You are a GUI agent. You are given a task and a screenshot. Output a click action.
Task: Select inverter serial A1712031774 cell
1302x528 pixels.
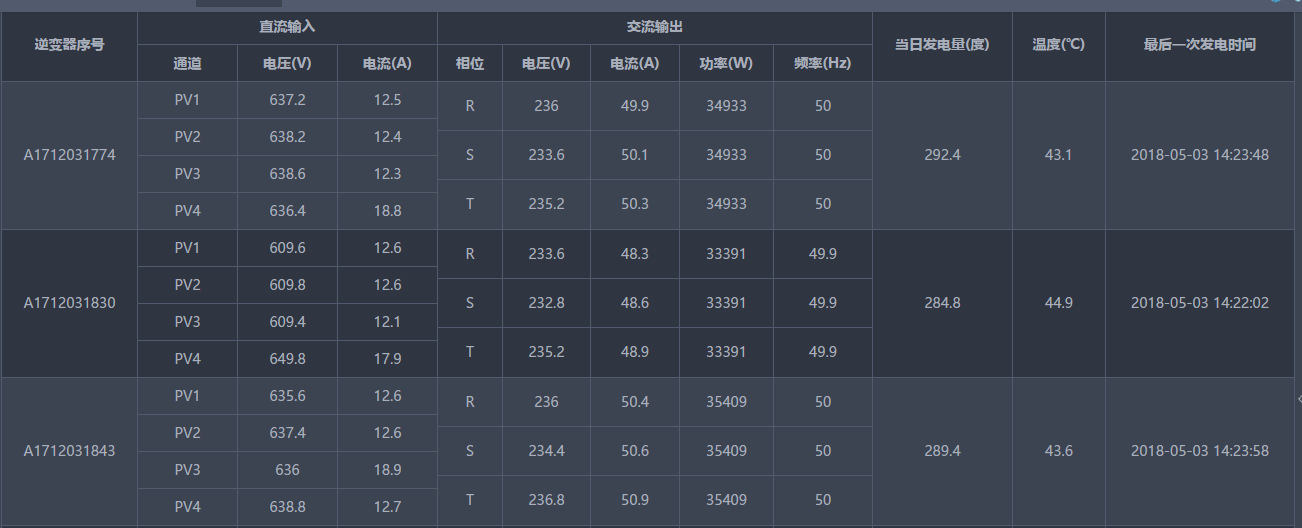(69, 155)
